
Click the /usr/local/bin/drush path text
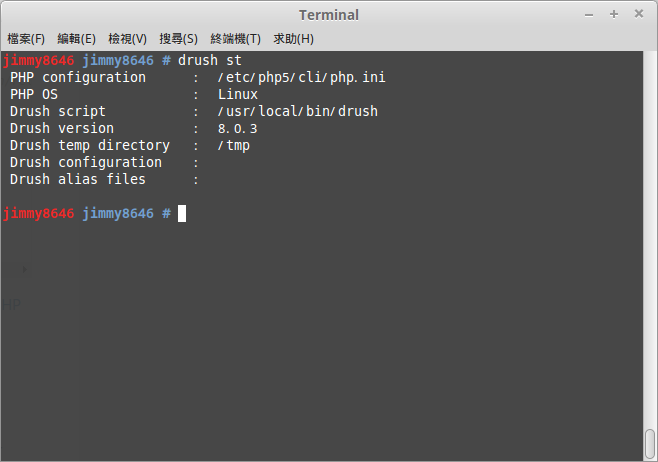click(x=298, y=112)
